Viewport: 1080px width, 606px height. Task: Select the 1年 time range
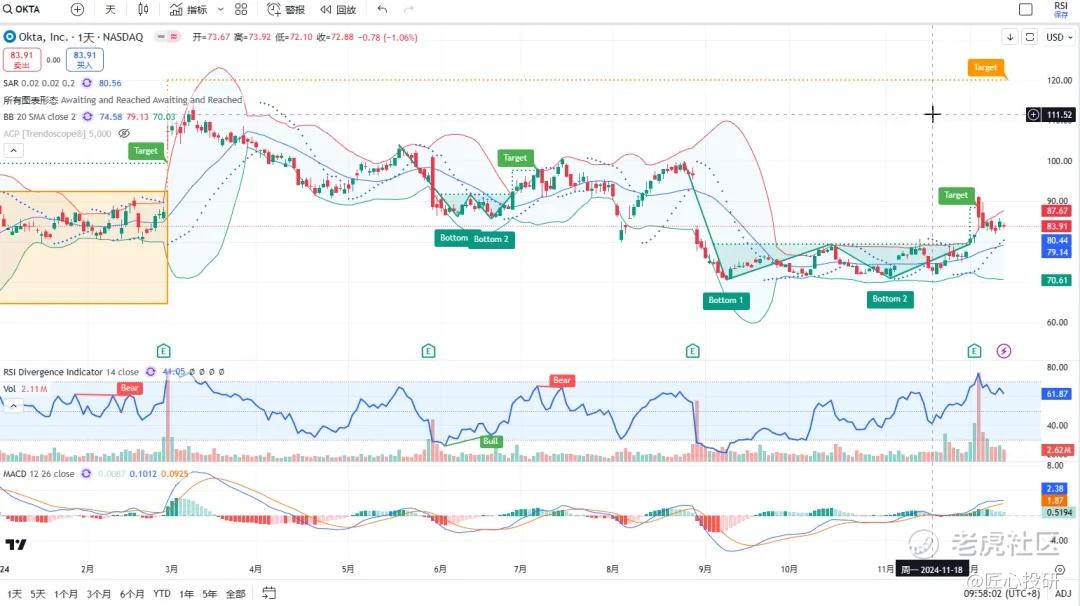click(187, 594)
